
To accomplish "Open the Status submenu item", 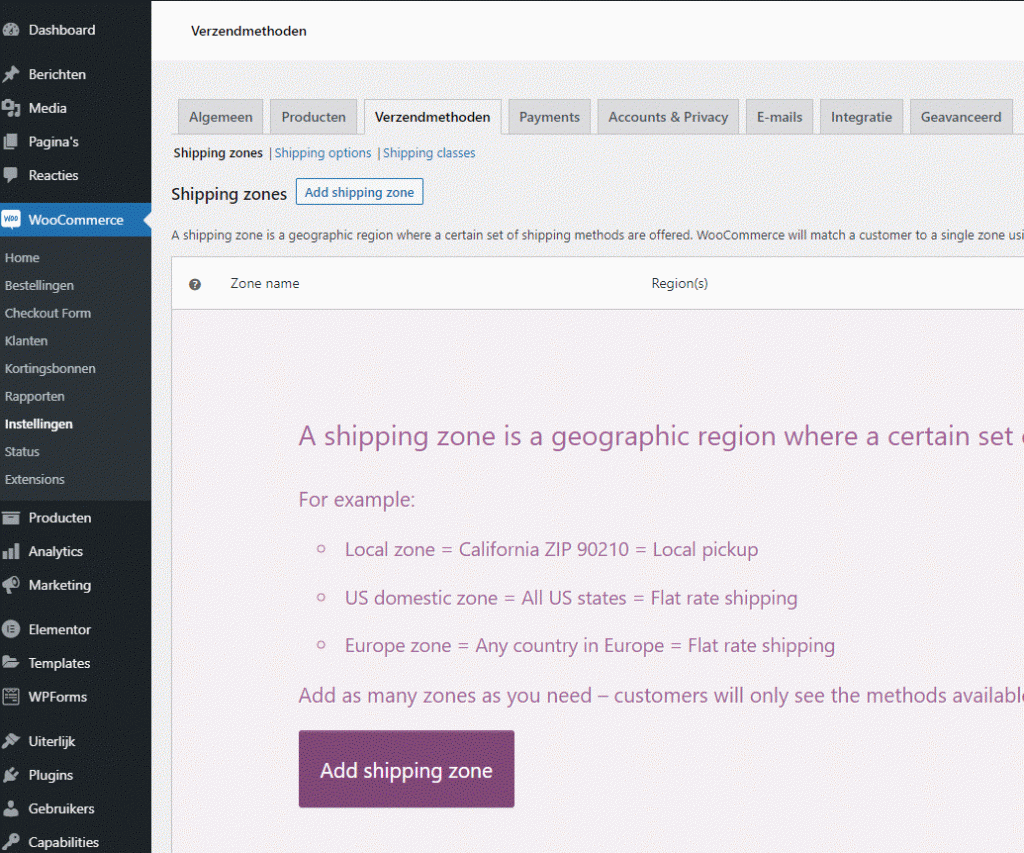I will coord(22,452).
